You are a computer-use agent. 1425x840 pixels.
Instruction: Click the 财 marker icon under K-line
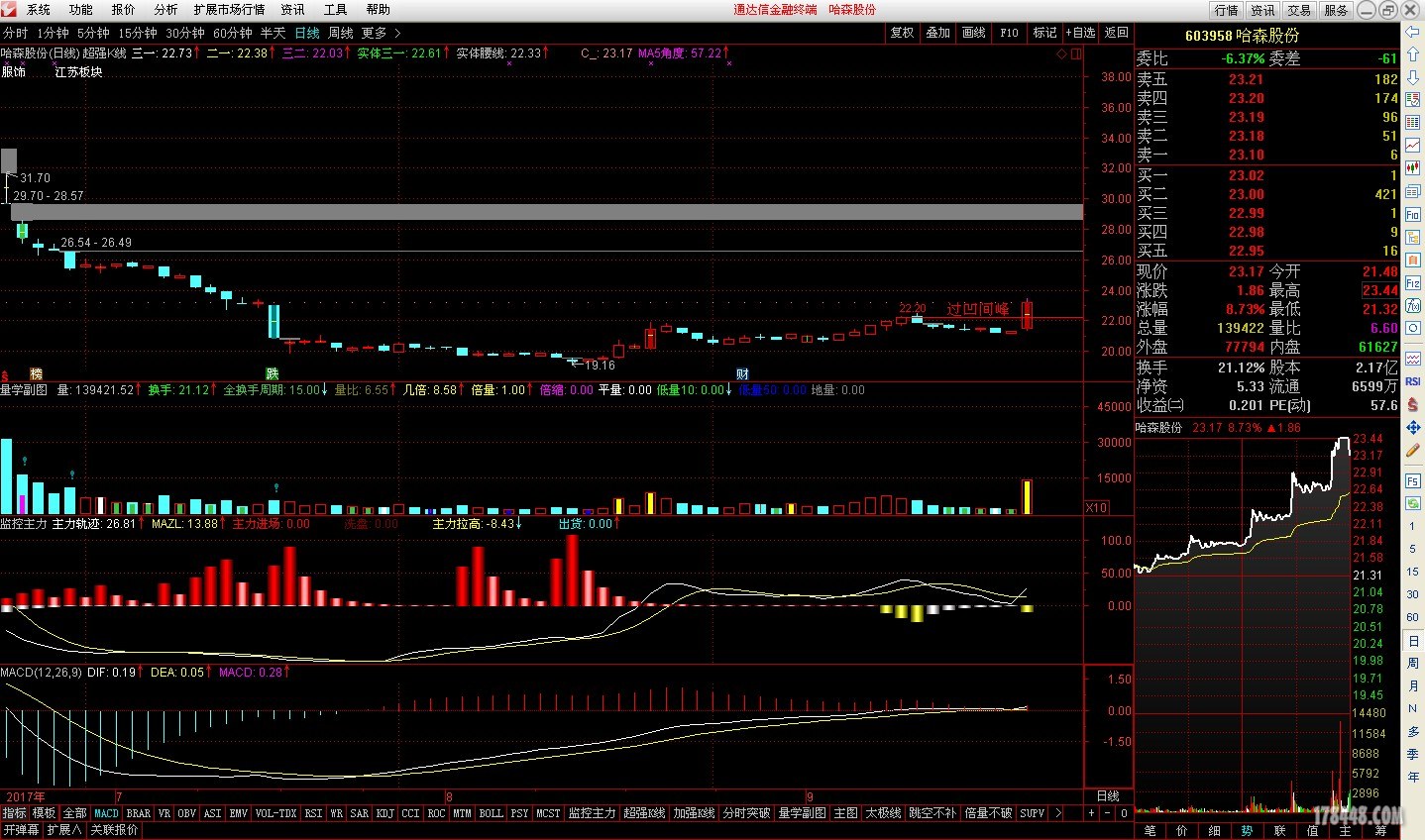coord(742,373)
